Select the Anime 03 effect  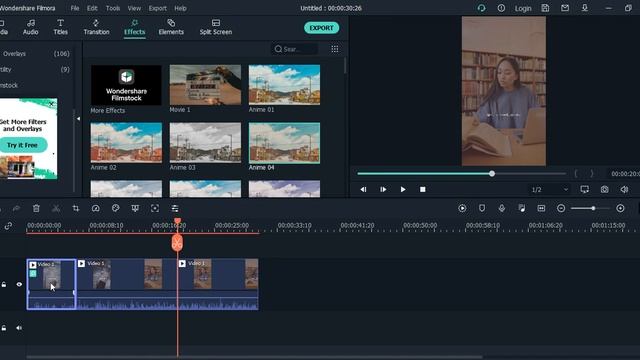click(x=205, y=143)
